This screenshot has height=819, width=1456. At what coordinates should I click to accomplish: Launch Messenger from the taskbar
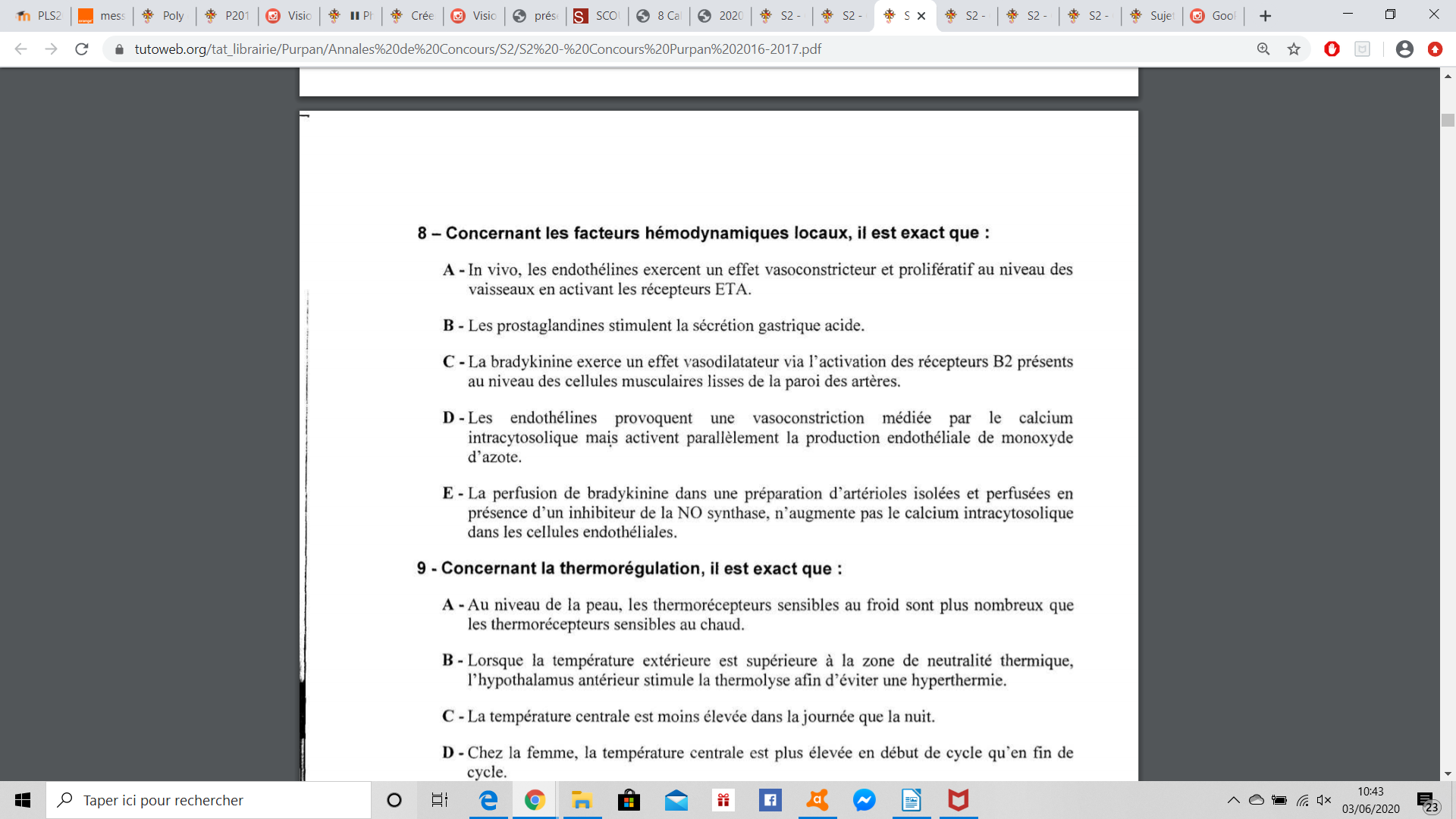[x=864, y=800]
